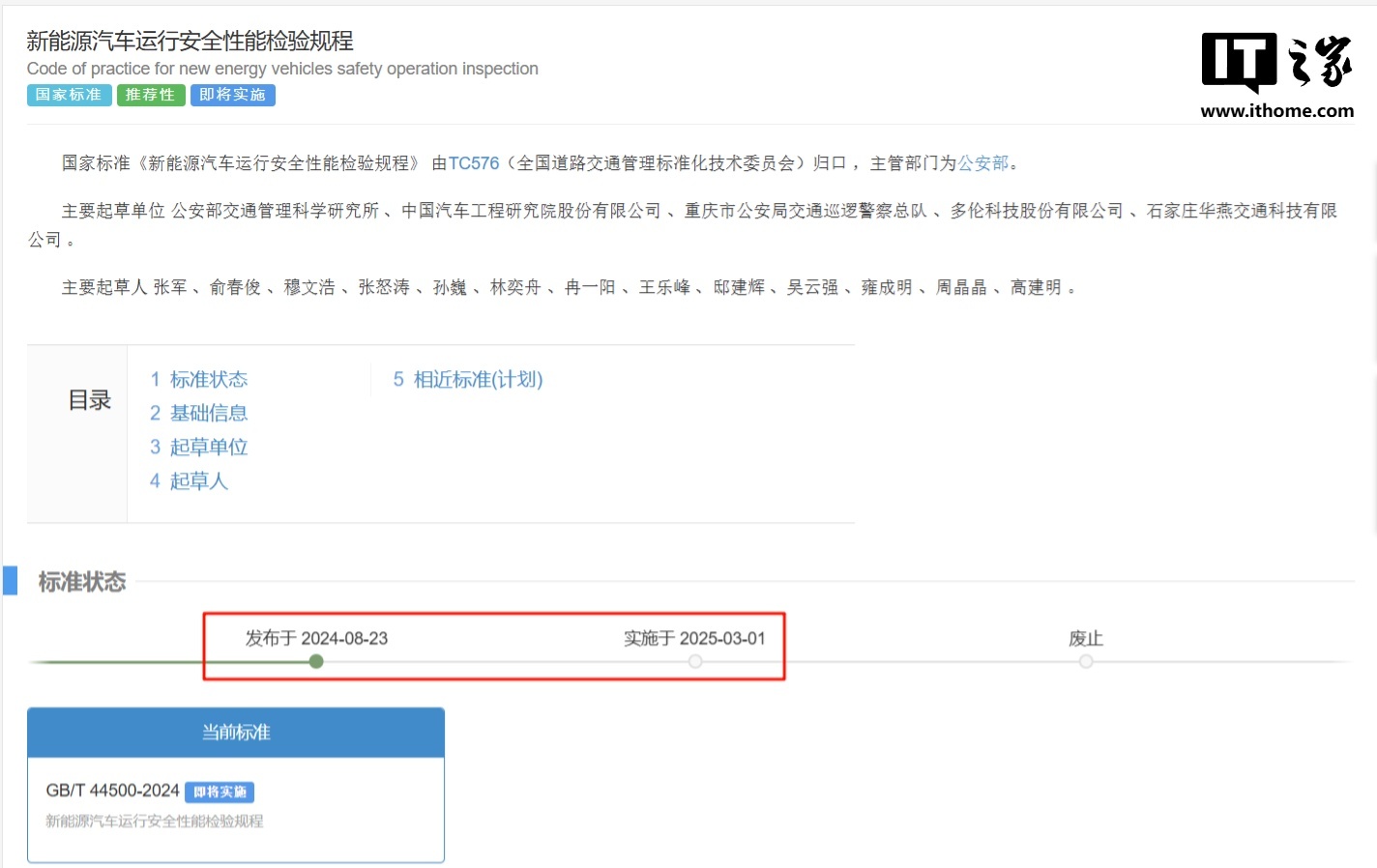Select the 当前标准 card header

click(236, 733)
